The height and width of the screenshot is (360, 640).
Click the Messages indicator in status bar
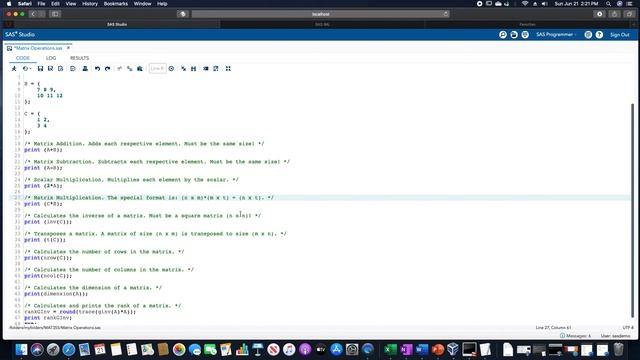(x=576, y=336)
